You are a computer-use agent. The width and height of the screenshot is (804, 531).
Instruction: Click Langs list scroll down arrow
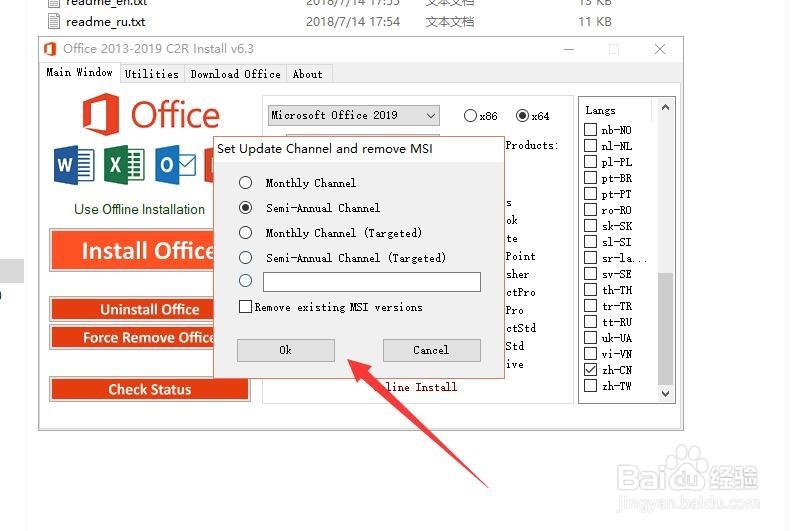[666, 393]
